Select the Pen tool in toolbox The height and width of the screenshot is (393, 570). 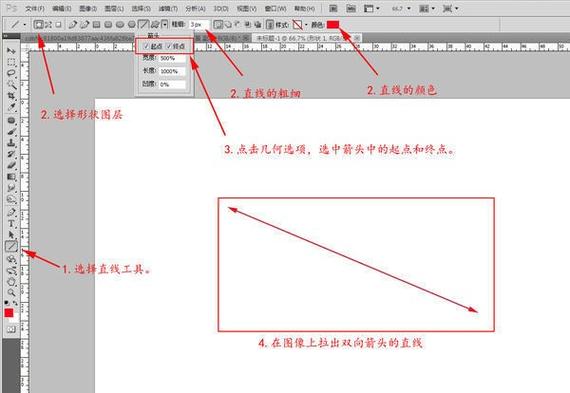coord(11,212)
